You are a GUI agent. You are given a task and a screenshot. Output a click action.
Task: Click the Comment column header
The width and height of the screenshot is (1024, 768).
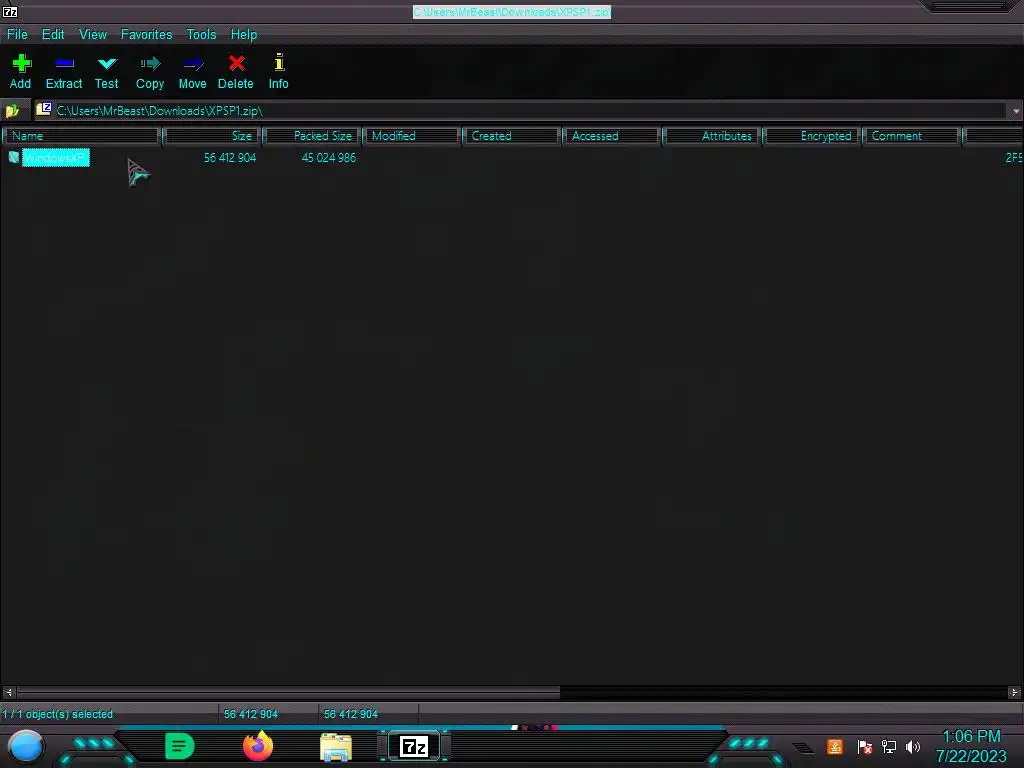912,136
